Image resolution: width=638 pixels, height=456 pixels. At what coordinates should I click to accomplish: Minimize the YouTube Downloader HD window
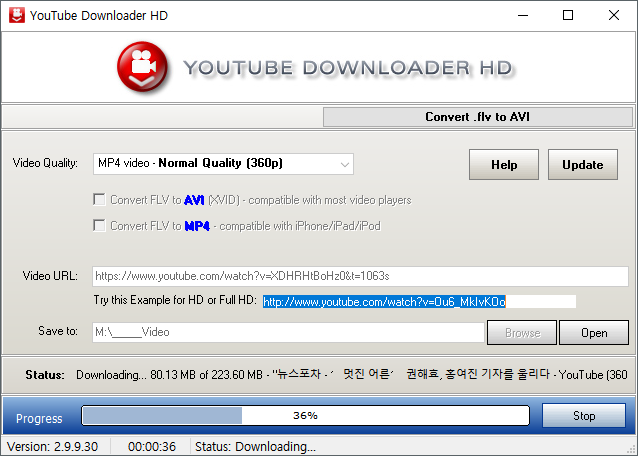[x=523, y=15]
